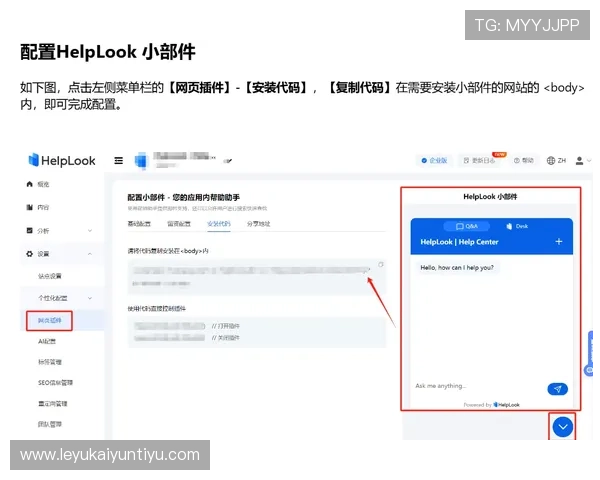Click the 帮助 help button

(523, 160)
